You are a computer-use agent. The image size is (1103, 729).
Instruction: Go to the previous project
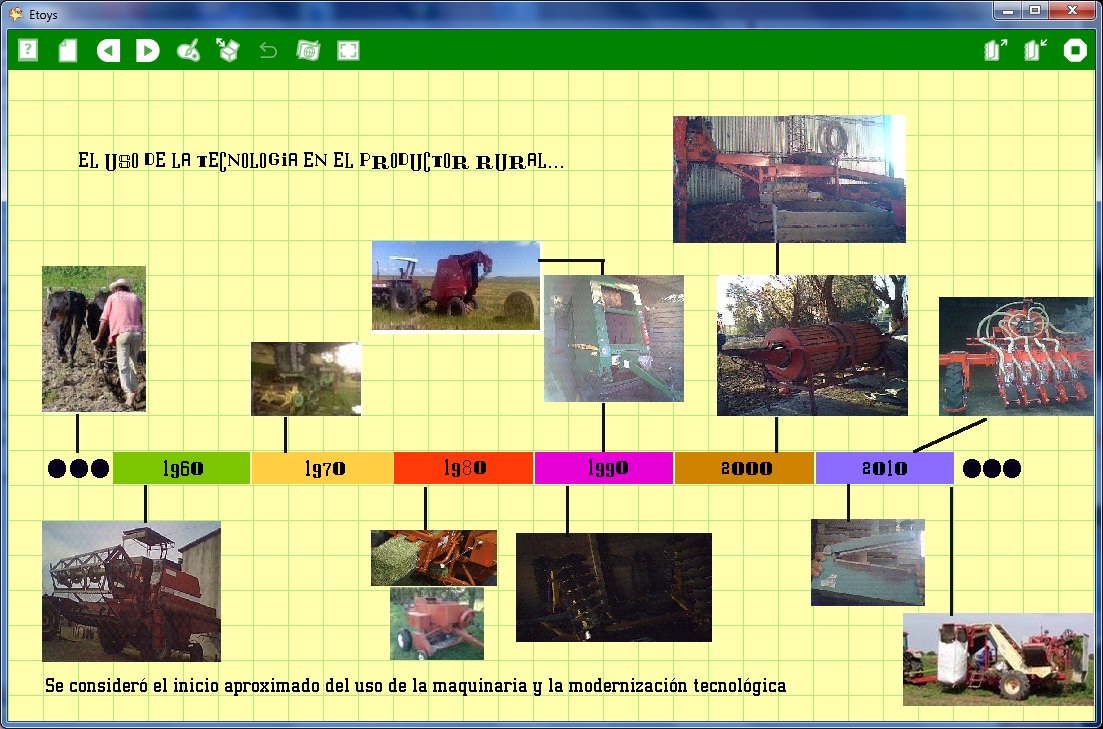tap(108, 50)
